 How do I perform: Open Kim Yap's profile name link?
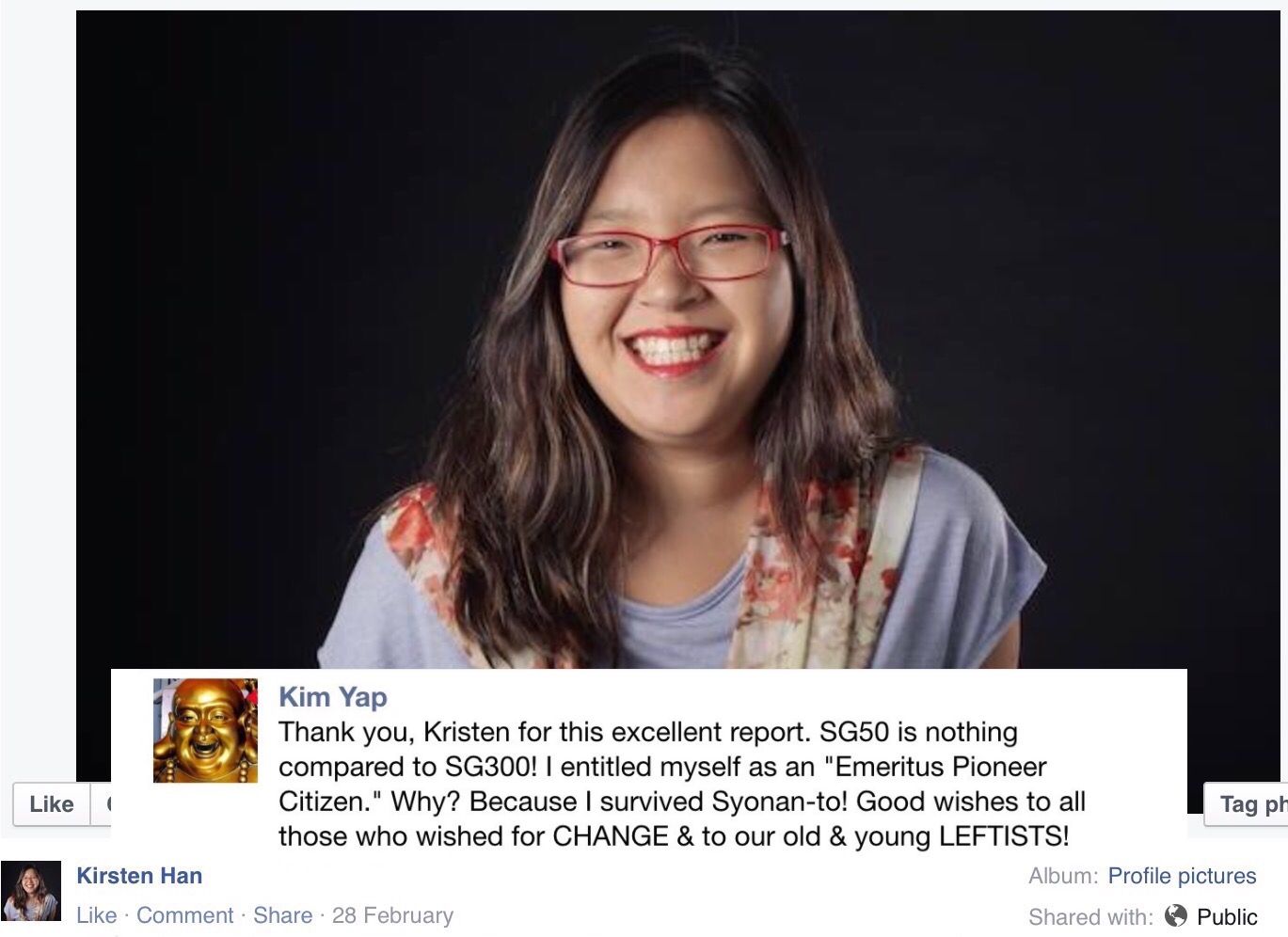(333, 697)
